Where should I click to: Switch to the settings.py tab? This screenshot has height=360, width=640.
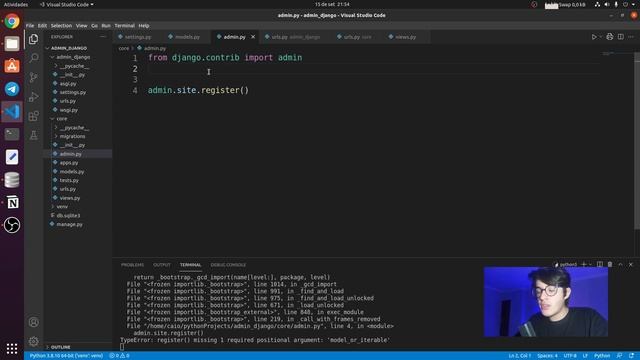(x=138, y=37)
